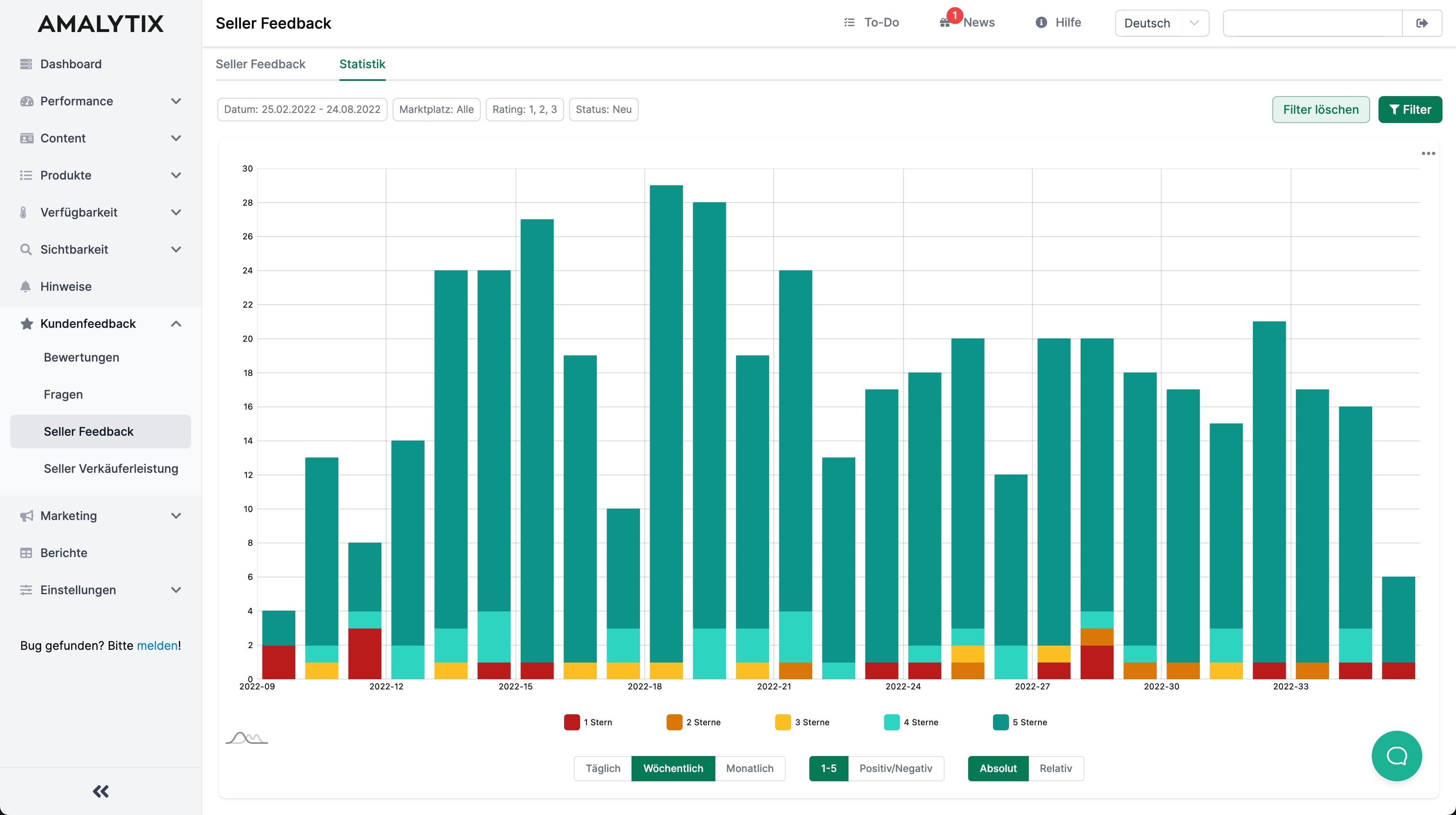Click the Kundenfeedback star icon
The width and height of the screenshot is (1456, 815).
[26, 323]
